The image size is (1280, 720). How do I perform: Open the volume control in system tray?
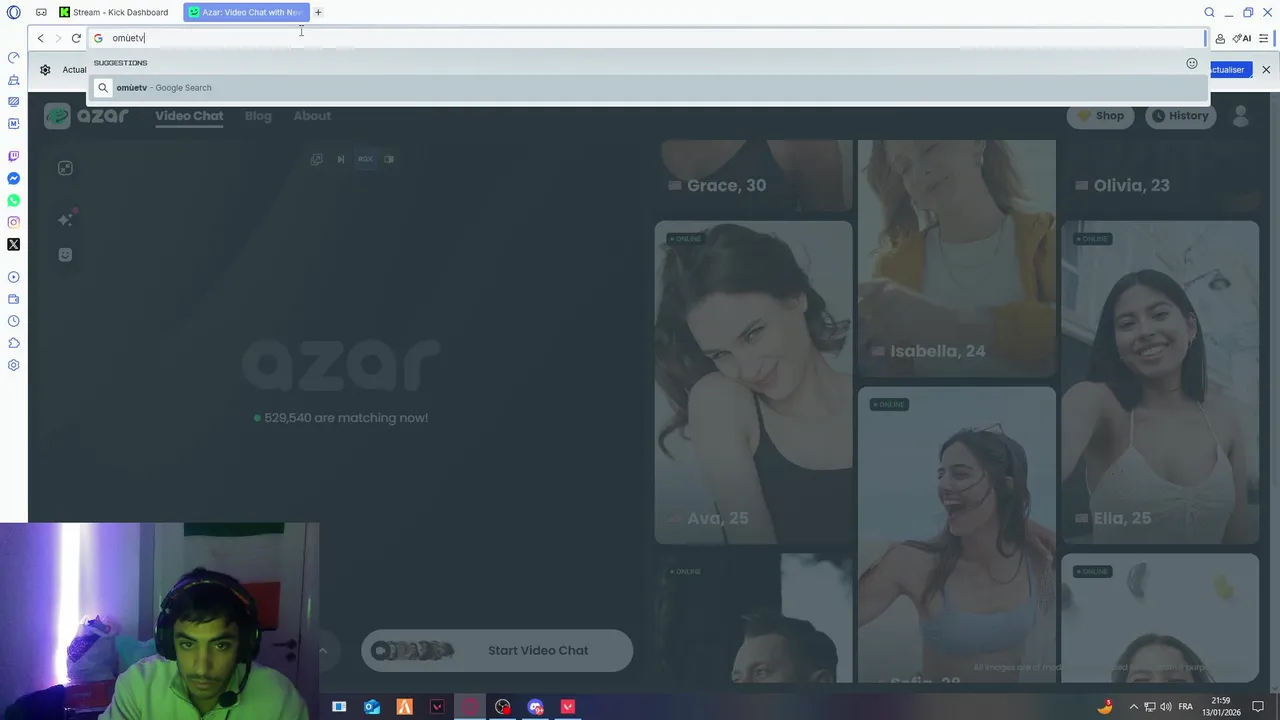point(1166,707)
